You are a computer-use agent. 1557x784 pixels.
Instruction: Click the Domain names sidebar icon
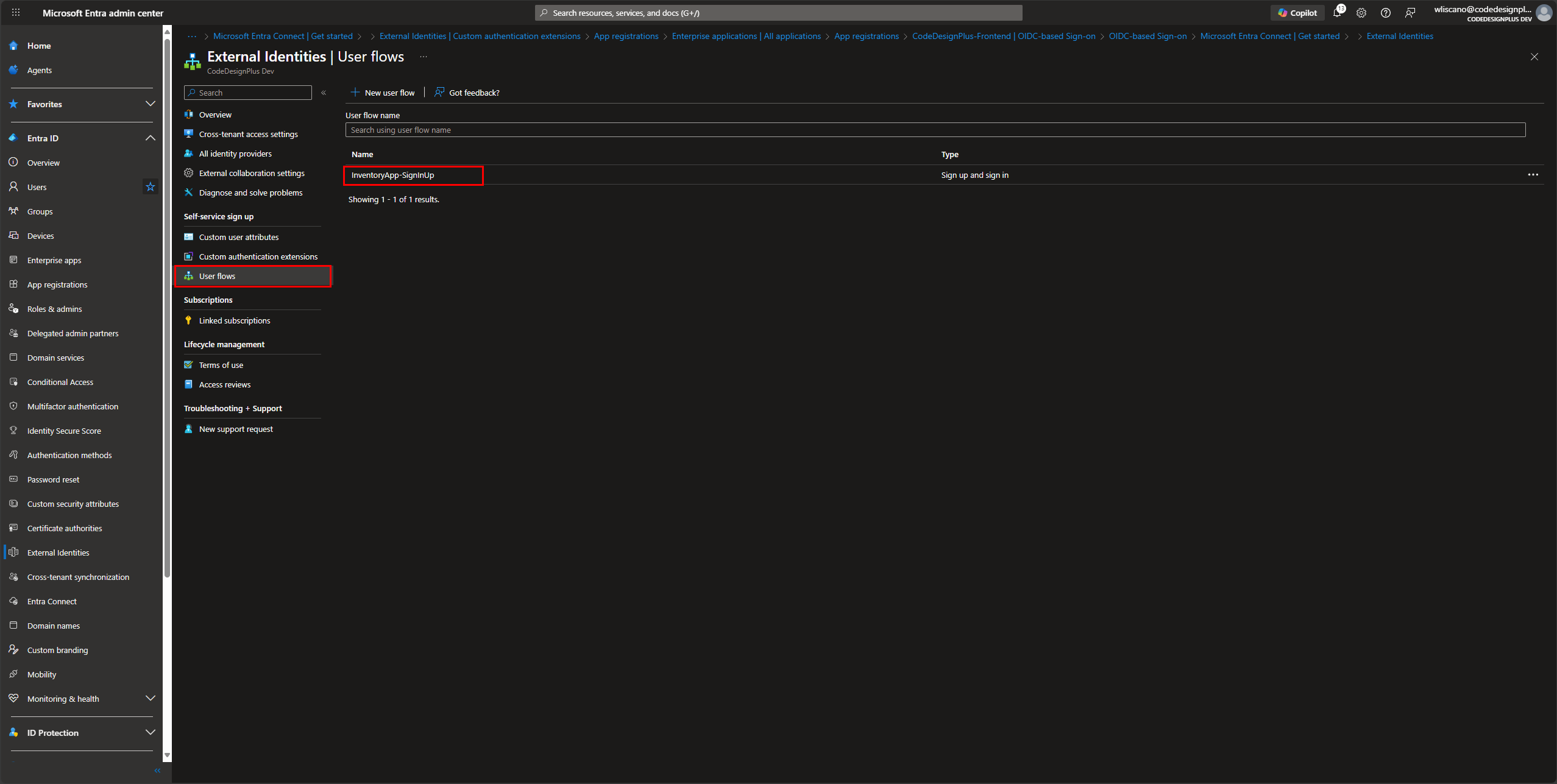coord(13,625)
